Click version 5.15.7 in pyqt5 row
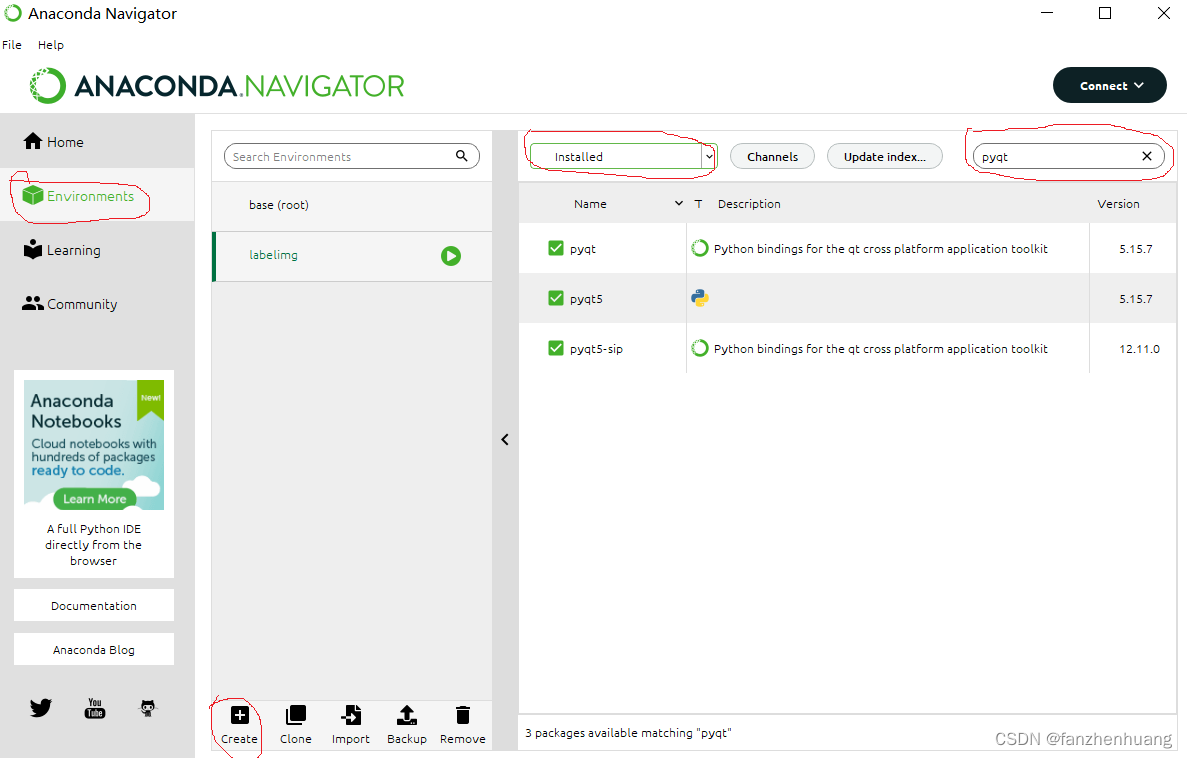Screen dimensions: 1187x758 1136,298
